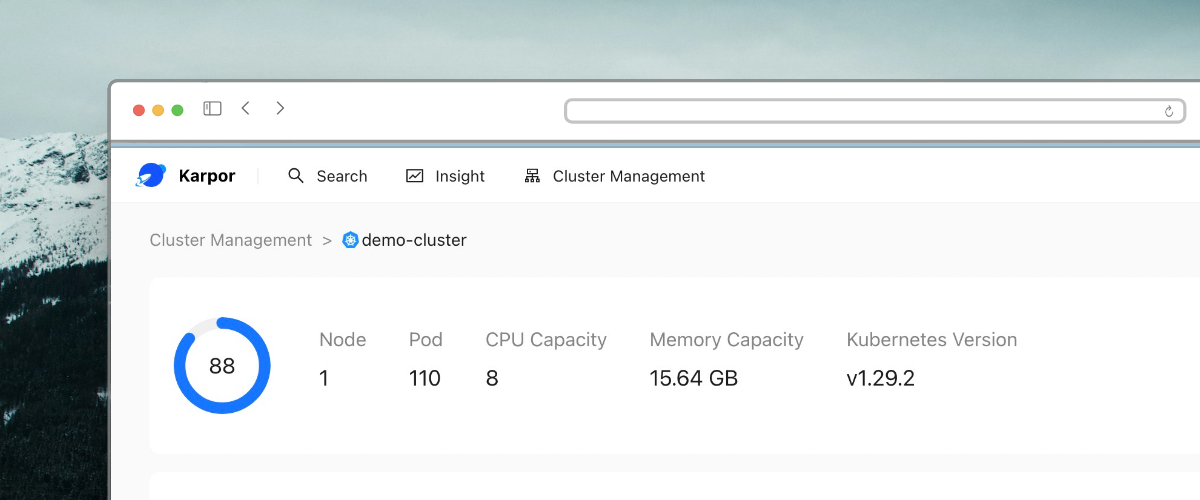Click the Kubernetes icon beside demo-cluster

coord(350,240)
